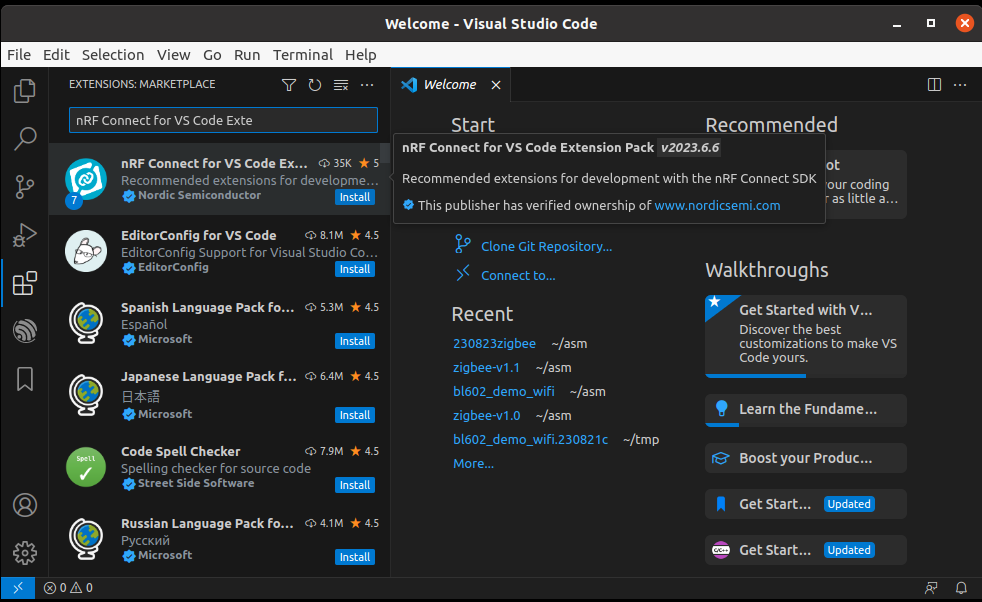Image resolution: width=982 pixels, height=602 pixels.
Task: Open the Terminal menu
Action: point(302,54)
